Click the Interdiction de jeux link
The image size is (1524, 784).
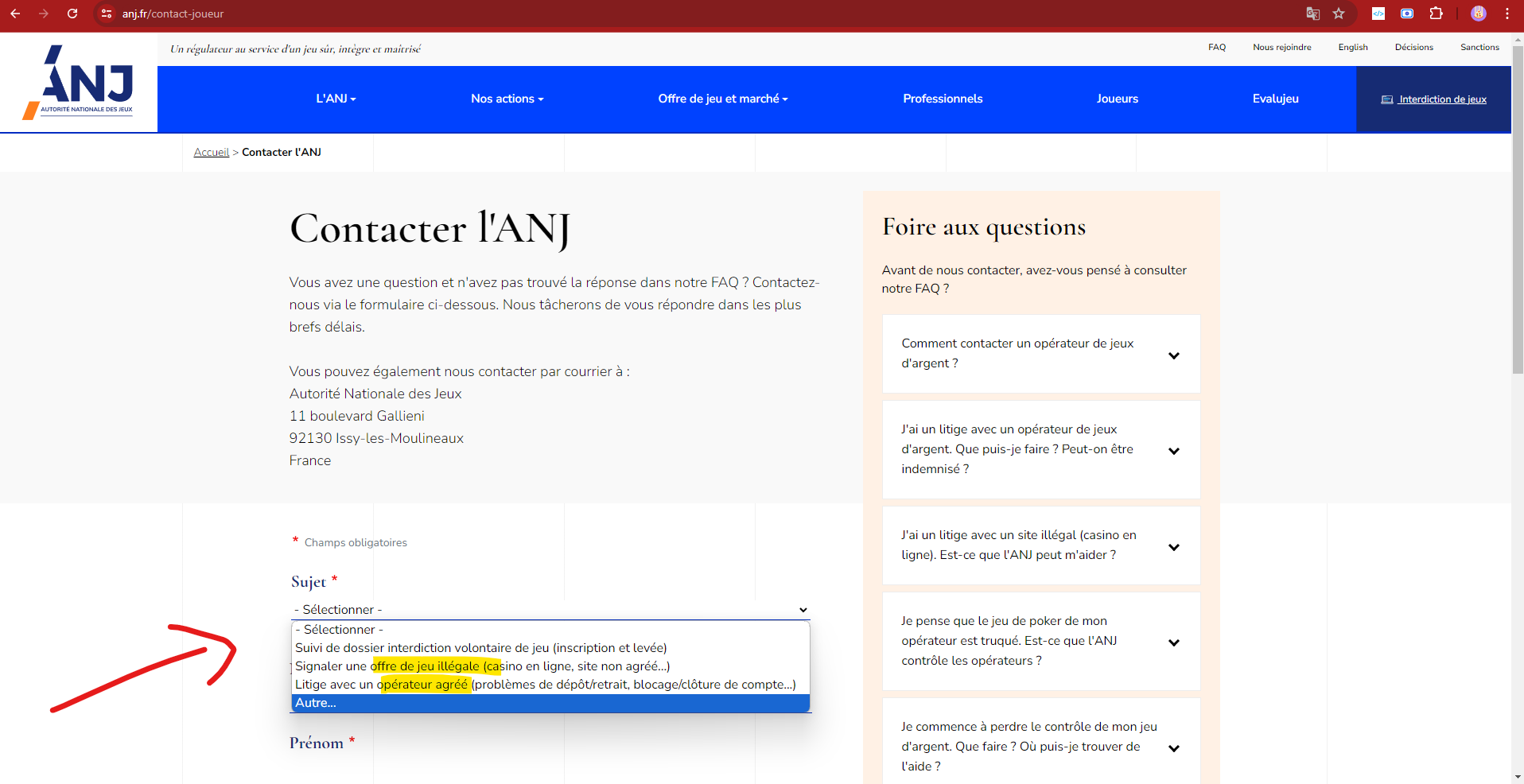tap(1433, 99)
